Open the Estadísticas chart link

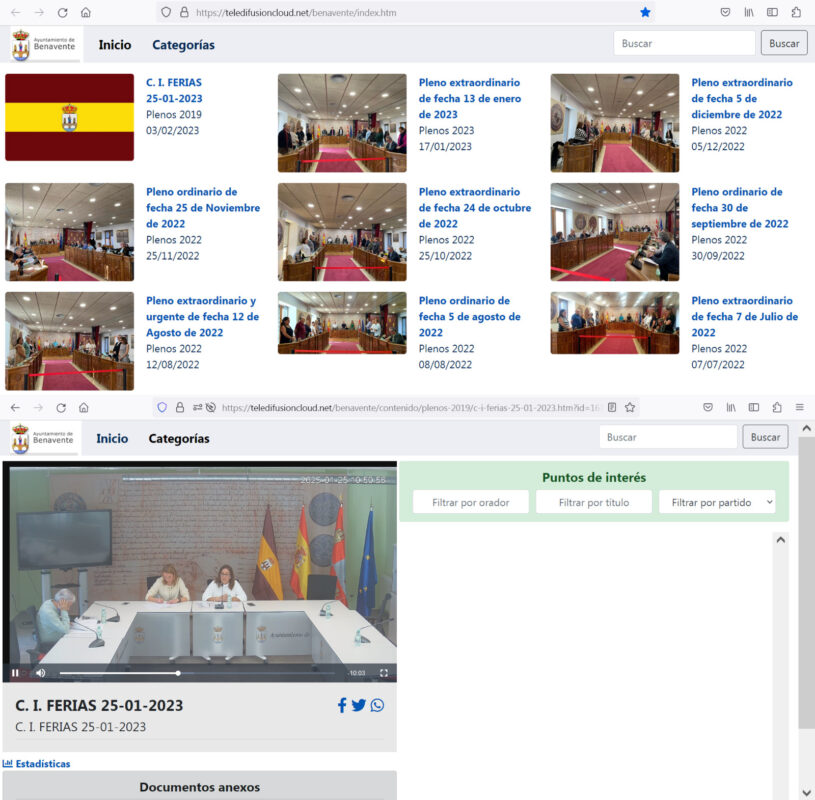(37, 764)
